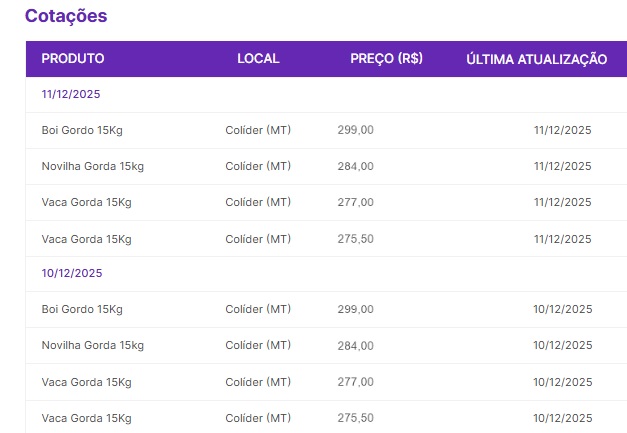
Task: Select Vaca Gorda 15Kg priced 277,00 on 10/12/2025
Action: 86,382
